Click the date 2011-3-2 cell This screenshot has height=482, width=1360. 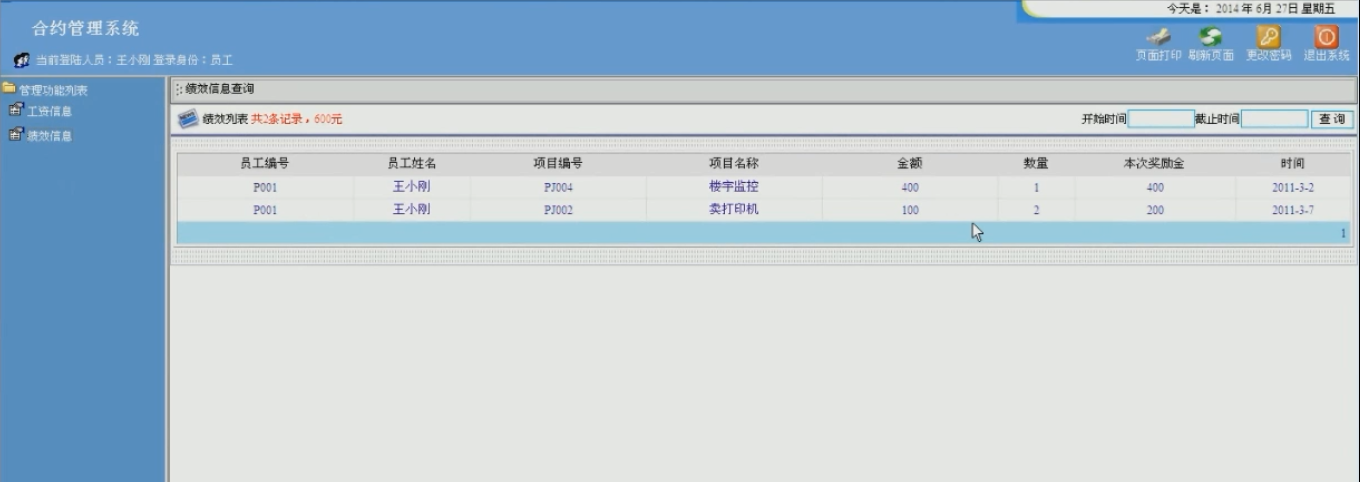coord(1292,187)
